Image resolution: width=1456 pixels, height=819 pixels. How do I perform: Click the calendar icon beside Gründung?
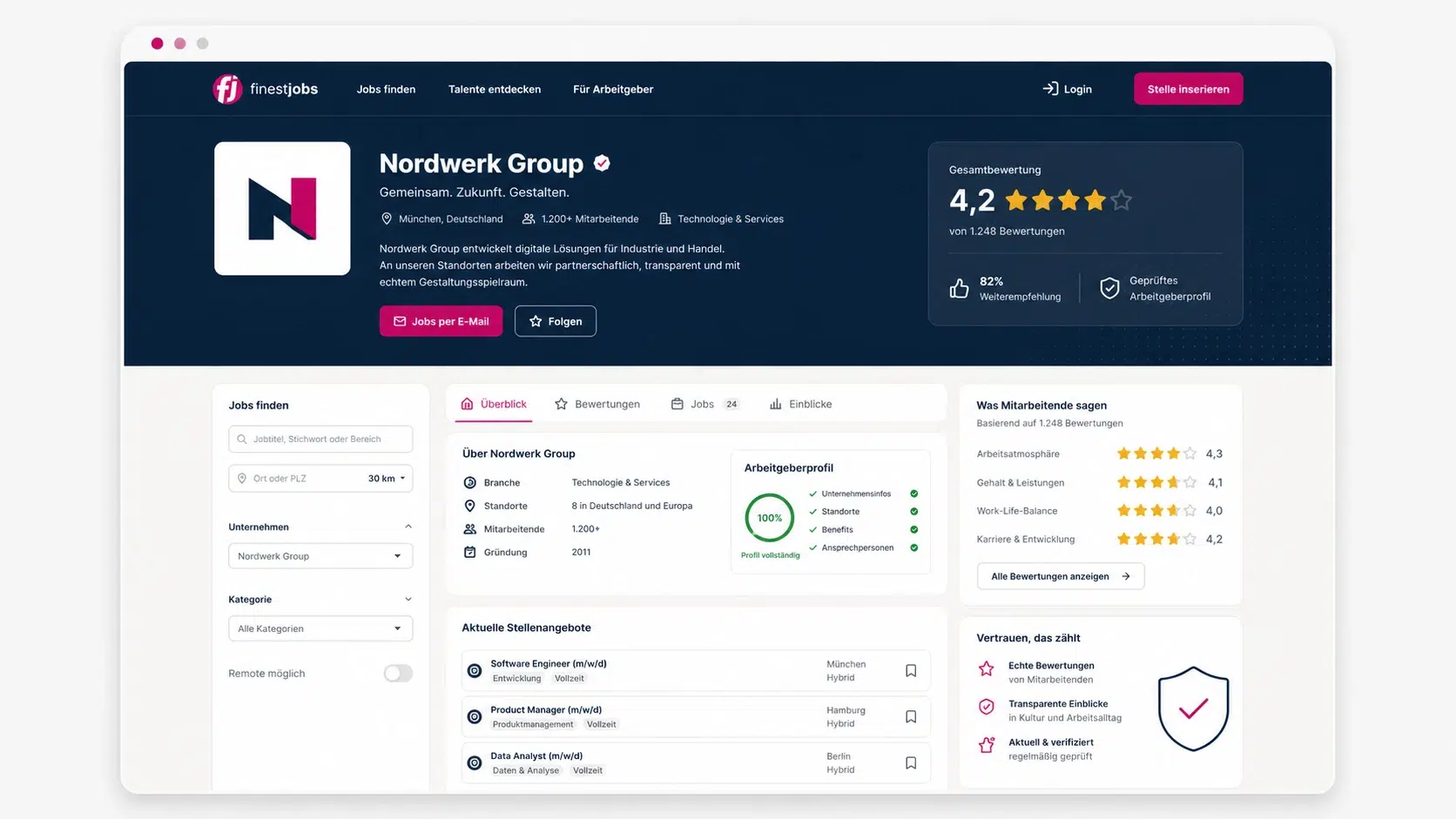[470, 552]
